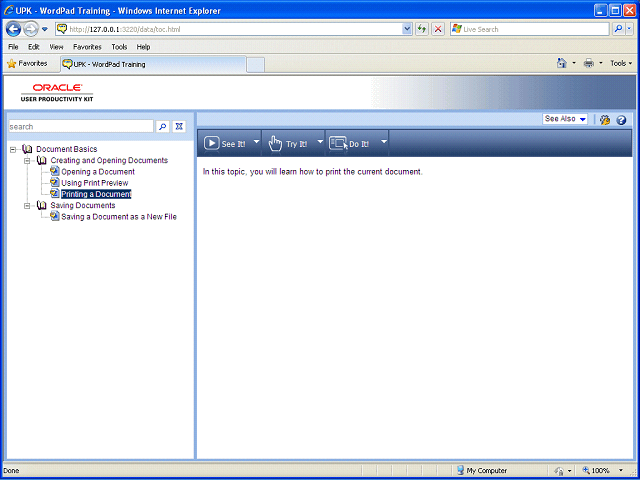This screenshot has height=480, width=640.
Task: Open the zoom level dropdown arrow
Action: click(621, 471)
